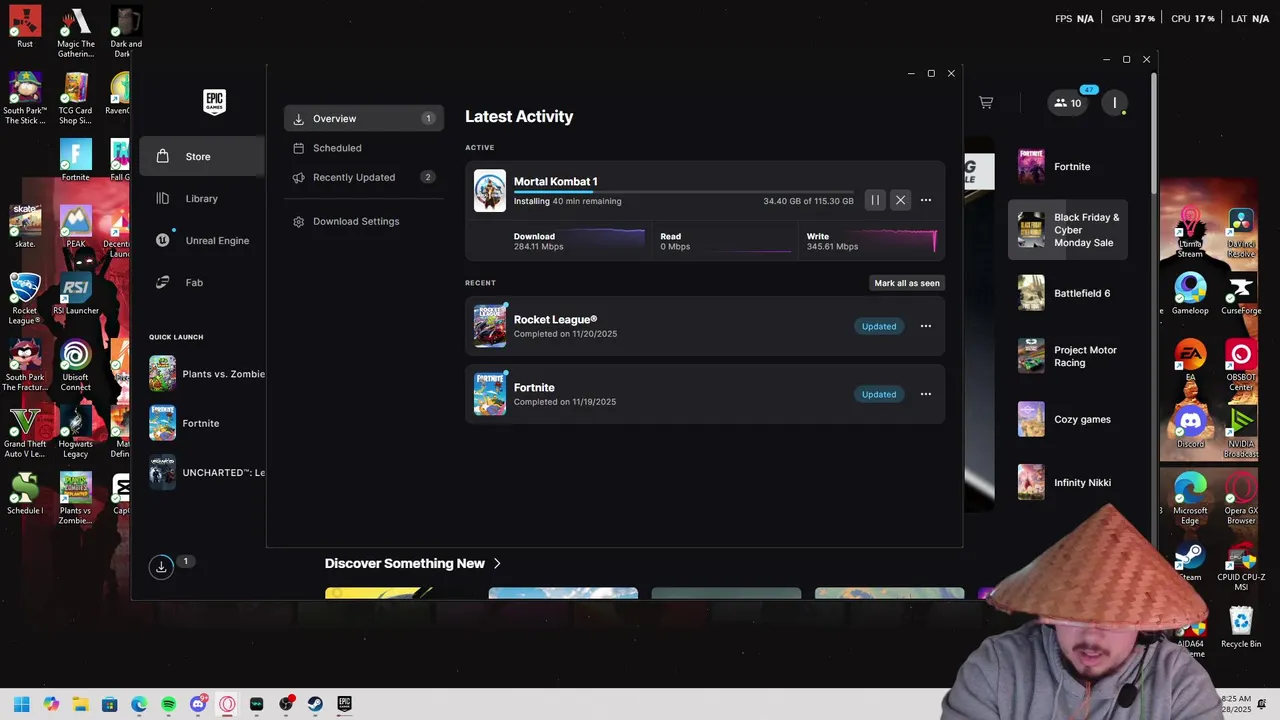Image resolution: width=1280 pixels, height=720 pixels.
Task: Click the Fortnite thumbnail in Recent
Action: [490, 394]
